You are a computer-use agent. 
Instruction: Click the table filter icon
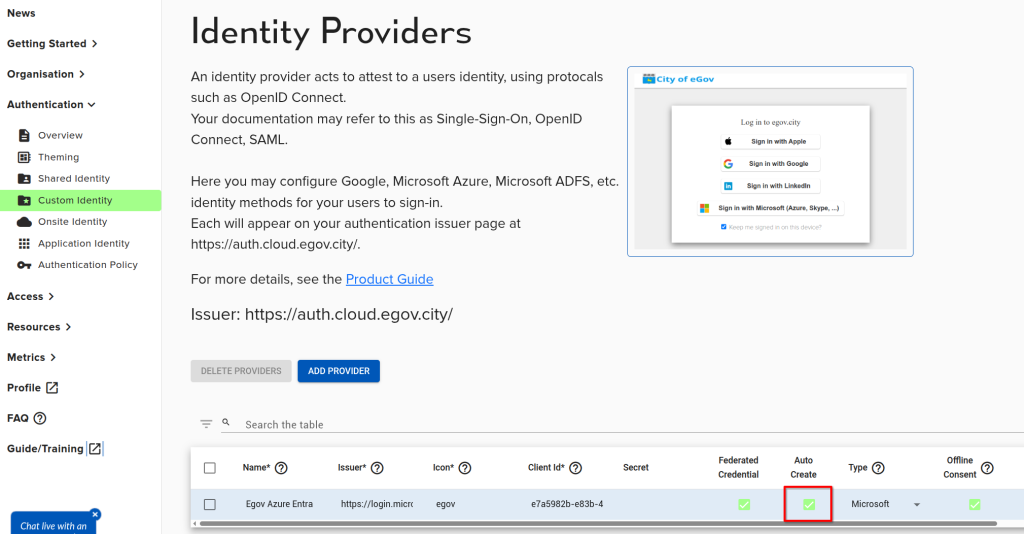pos(206,424)
